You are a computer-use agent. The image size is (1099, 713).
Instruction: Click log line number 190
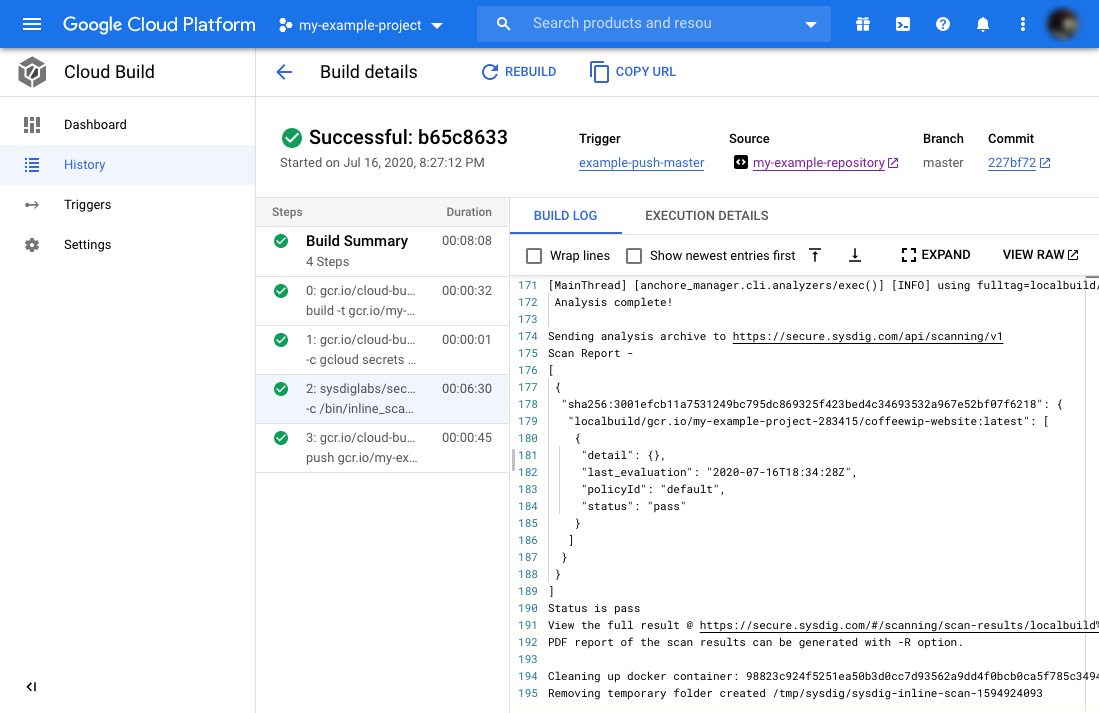coord(528,609)
